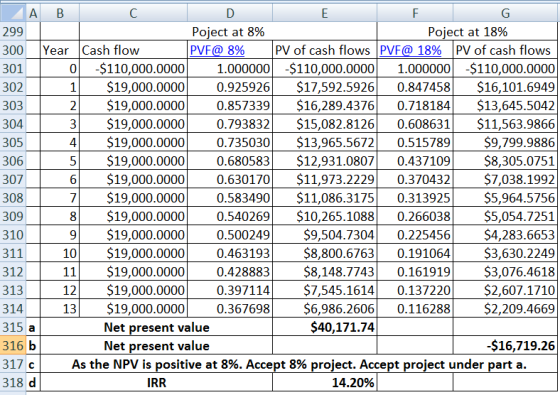Select row 316 header
Viewport: 560px width, 395px height.
[x=13, y=345]
